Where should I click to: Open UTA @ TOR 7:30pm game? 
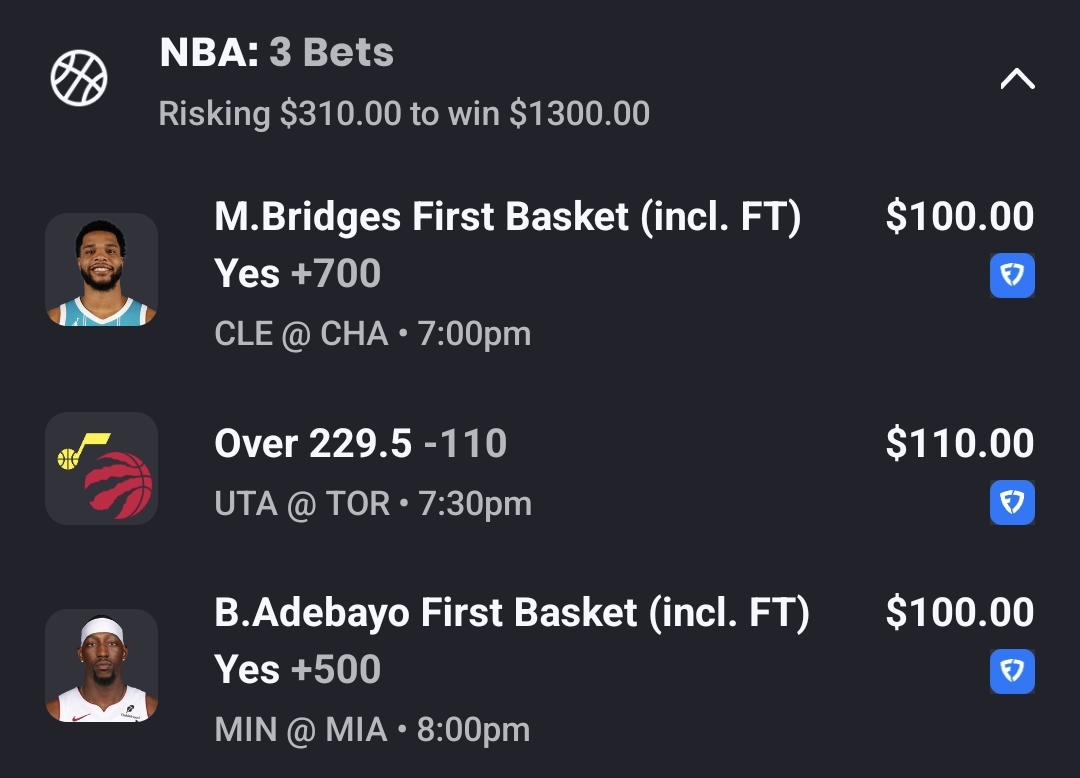pos(373,503)
